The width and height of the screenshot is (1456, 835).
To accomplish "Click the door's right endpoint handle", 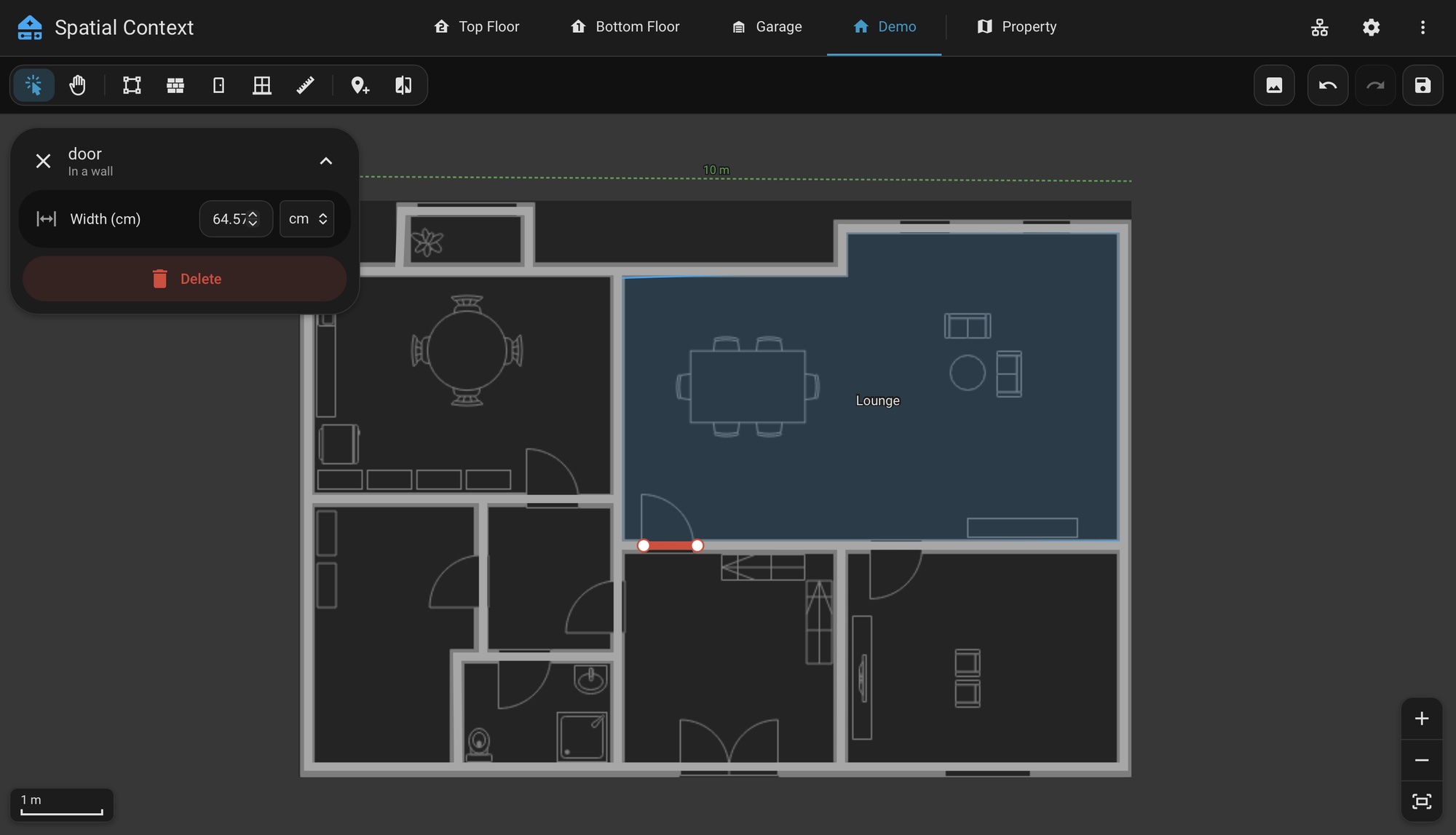I will (697, 546).
